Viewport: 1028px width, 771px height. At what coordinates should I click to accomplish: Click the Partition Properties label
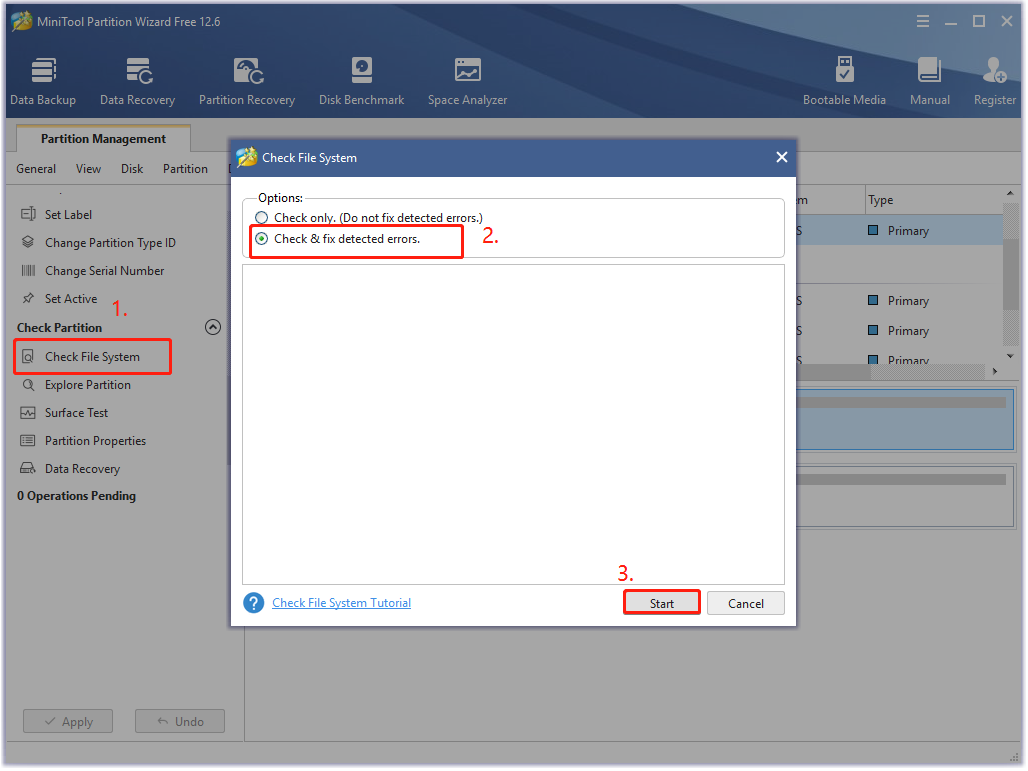click(96, 441)
